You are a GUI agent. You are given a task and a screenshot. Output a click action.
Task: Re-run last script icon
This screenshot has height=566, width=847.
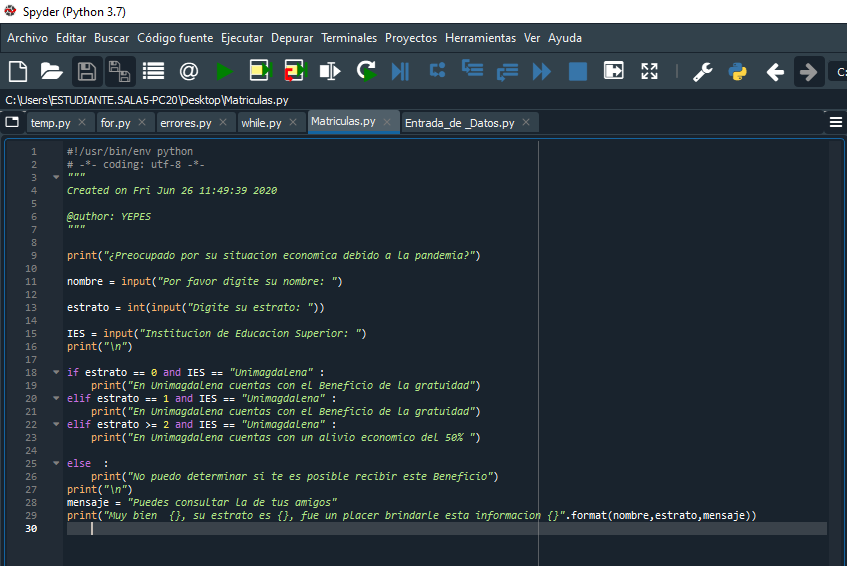(366, 71)
